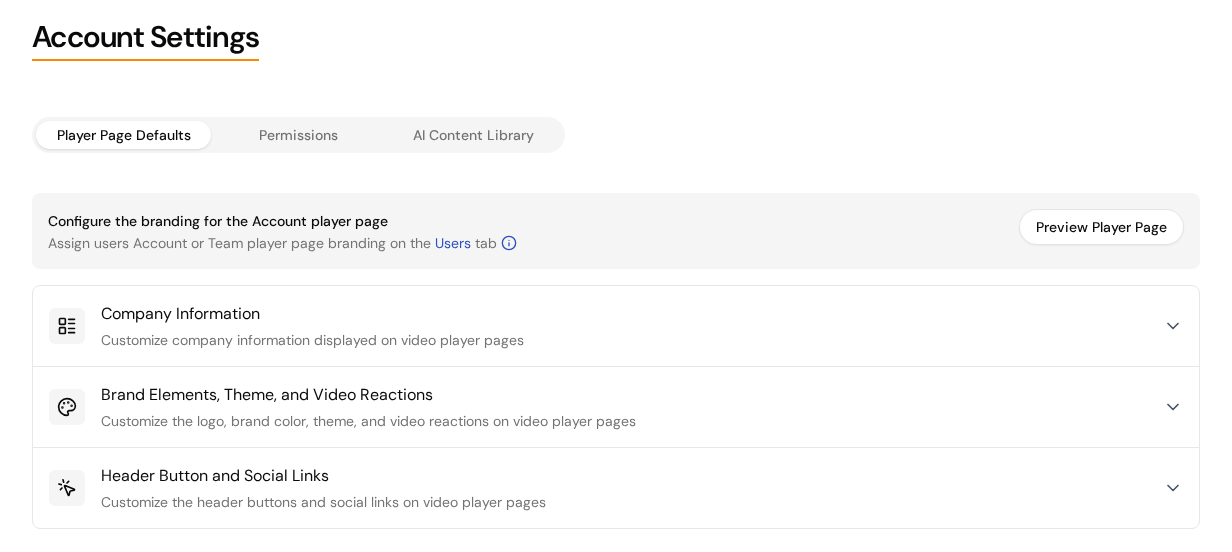1232x552 pixels.
Task: Expand the Brand Elements, Theme, and Video Reactions chevron
Action: pos(1173,407)
